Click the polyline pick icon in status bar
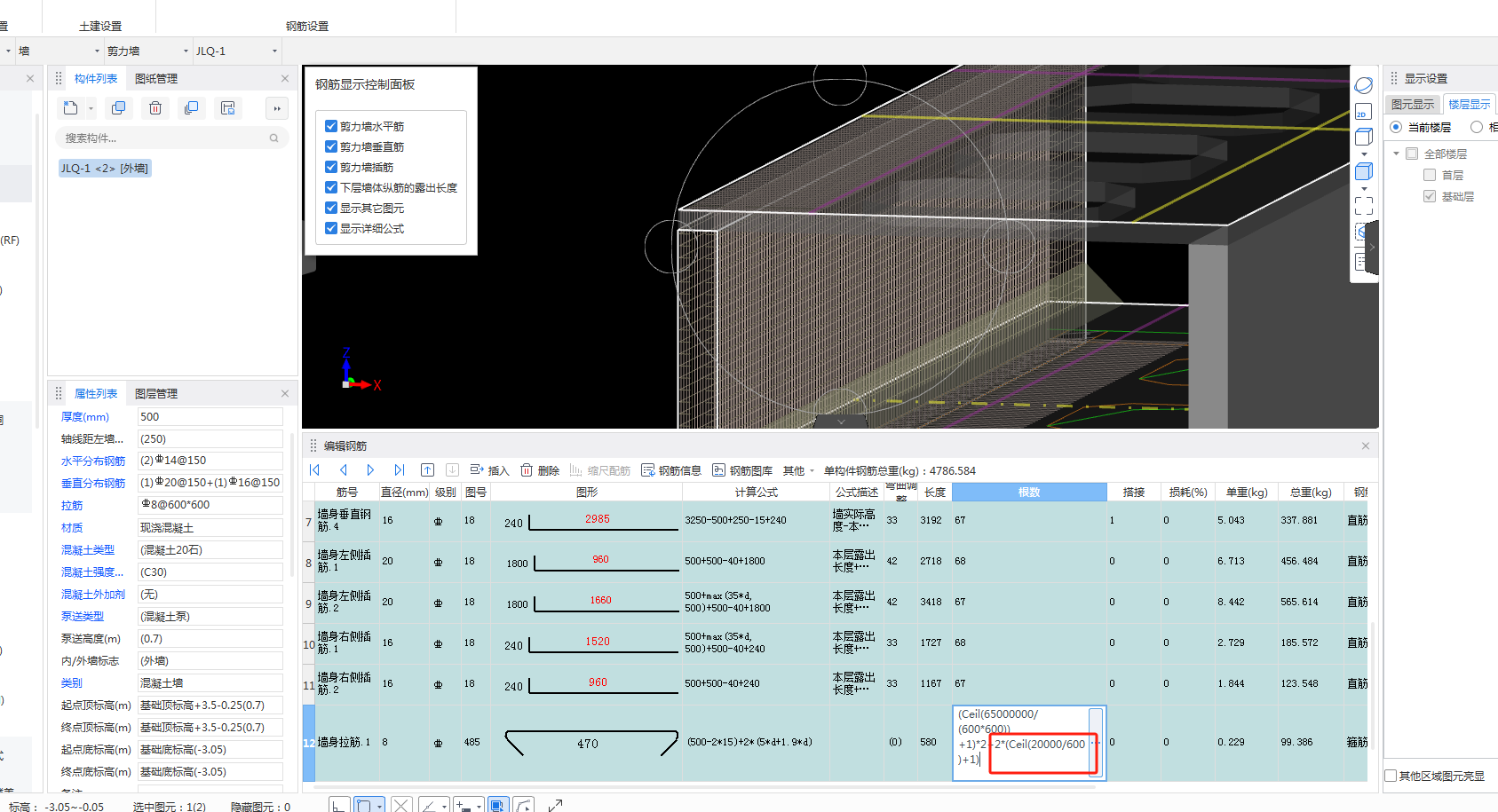Image resolution: width=1498 pixels, height=812 pixels. pyautogui.click(x=524, y=805)
